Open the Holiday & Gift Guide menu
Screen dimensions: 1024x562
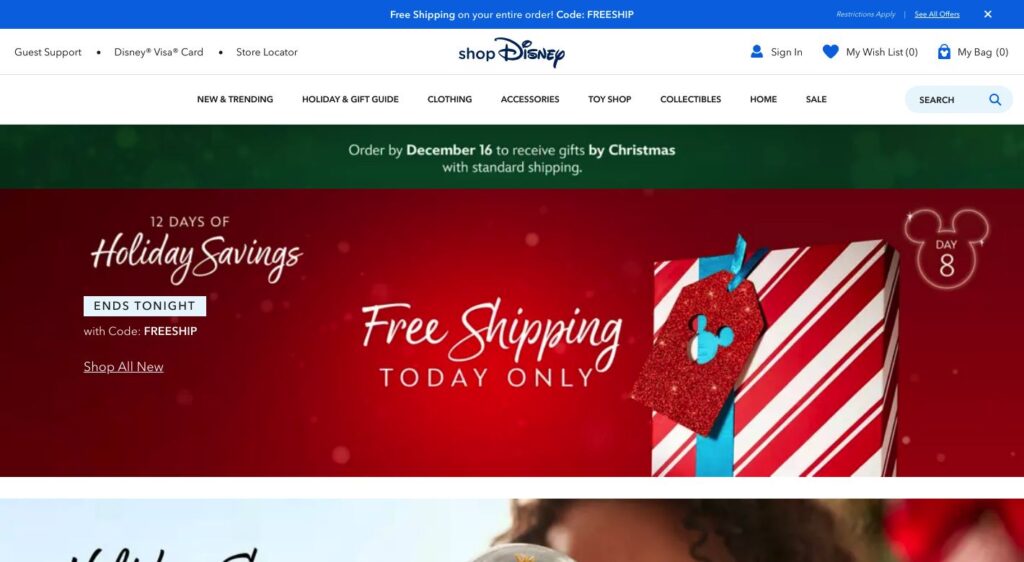coord(350,99)
